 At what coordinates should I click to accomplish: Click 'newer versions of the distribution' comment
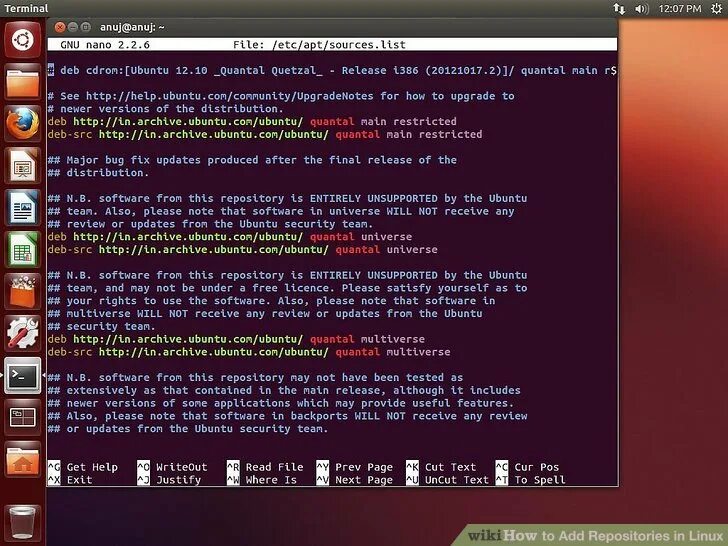pos(166,109)
